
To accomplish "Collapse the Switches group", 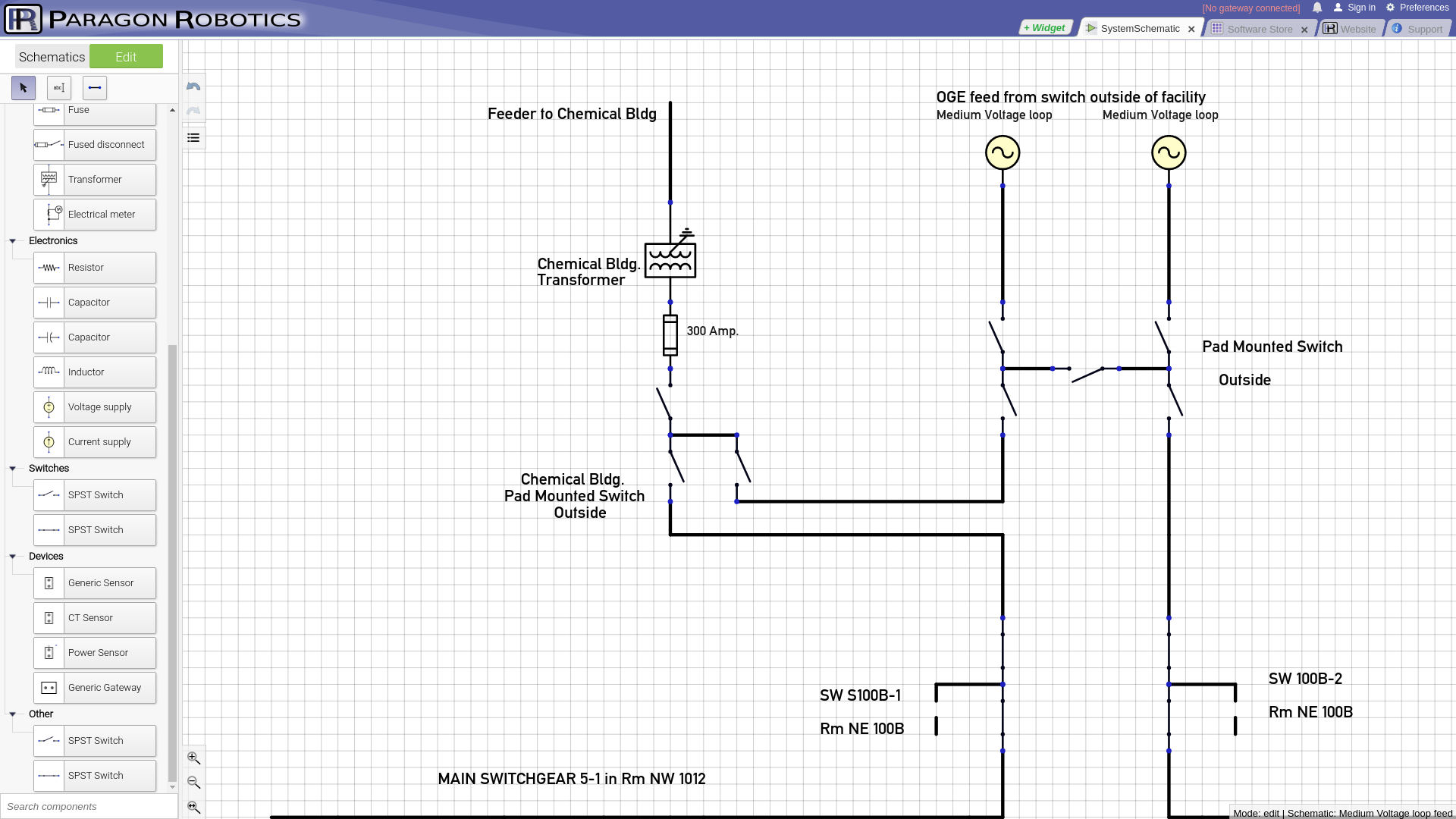I will click(x=13, y=469).
